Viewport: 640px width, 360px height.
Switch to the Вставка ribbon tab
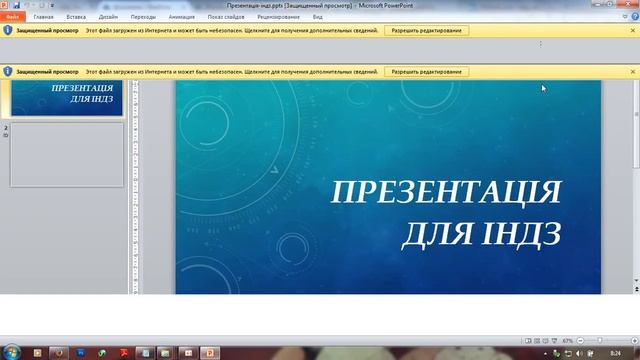[x=76, y=17]
